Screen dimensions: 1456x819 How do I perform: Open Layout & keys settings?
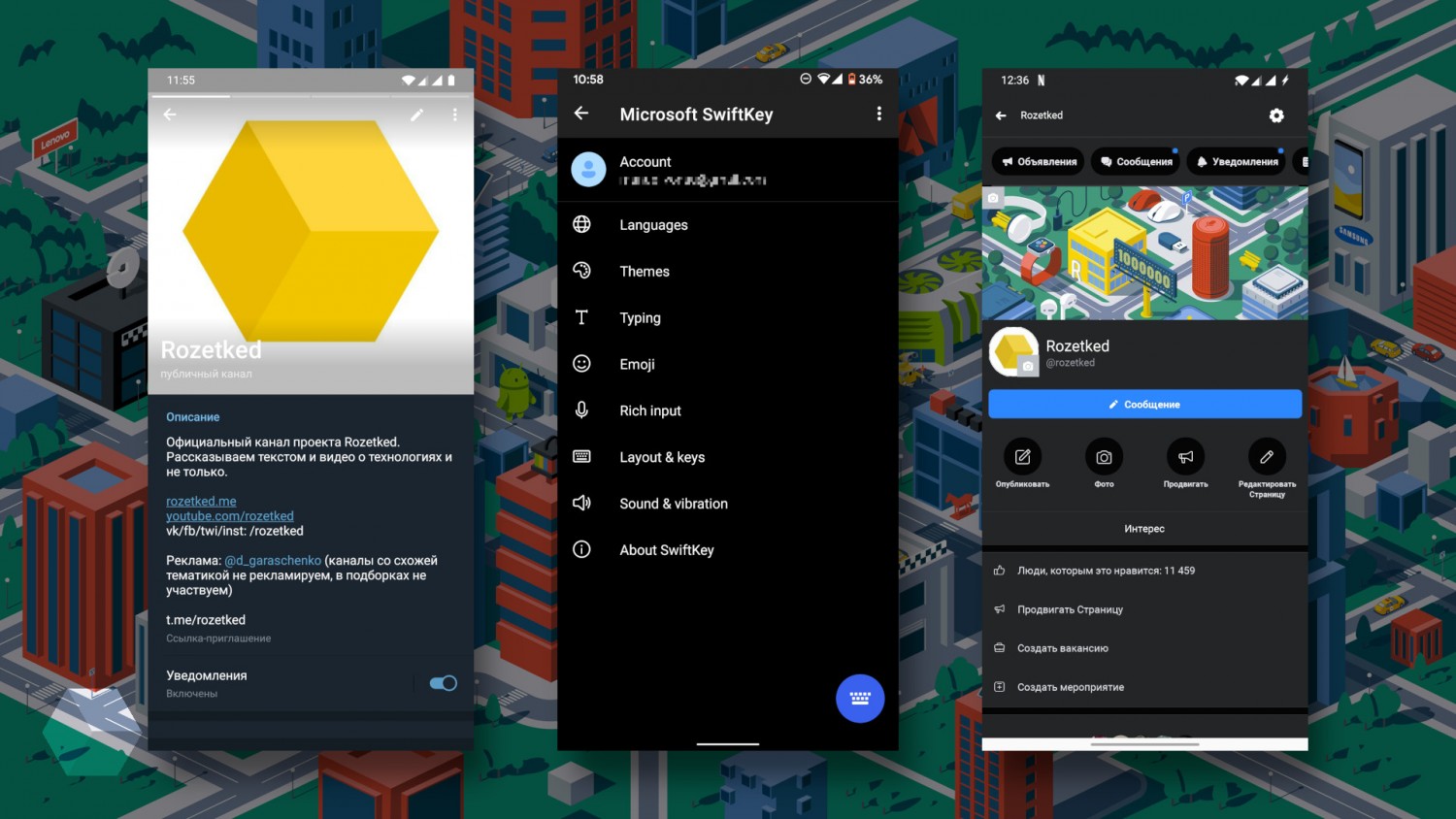pos(728,457)
